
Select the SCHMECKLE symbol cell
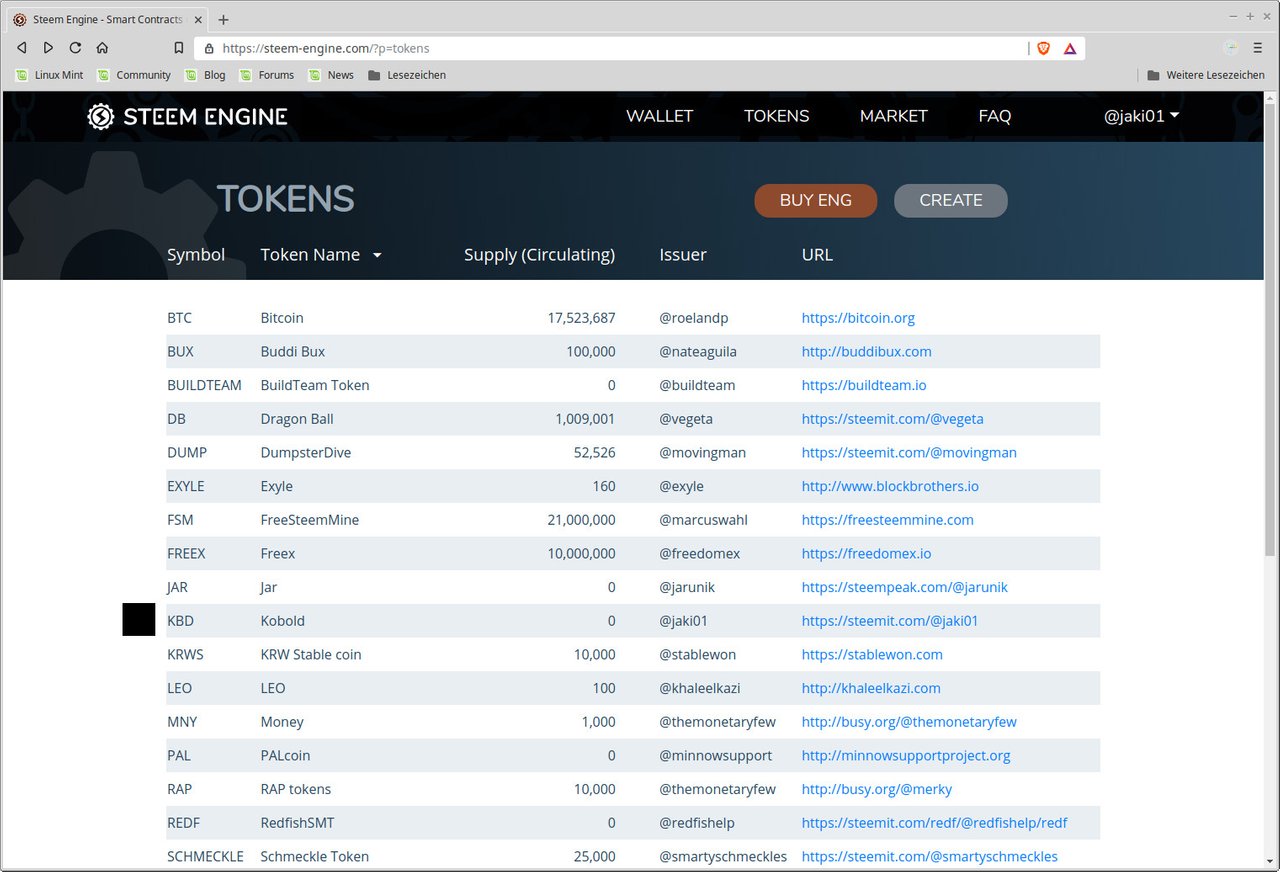coord(205,857)
